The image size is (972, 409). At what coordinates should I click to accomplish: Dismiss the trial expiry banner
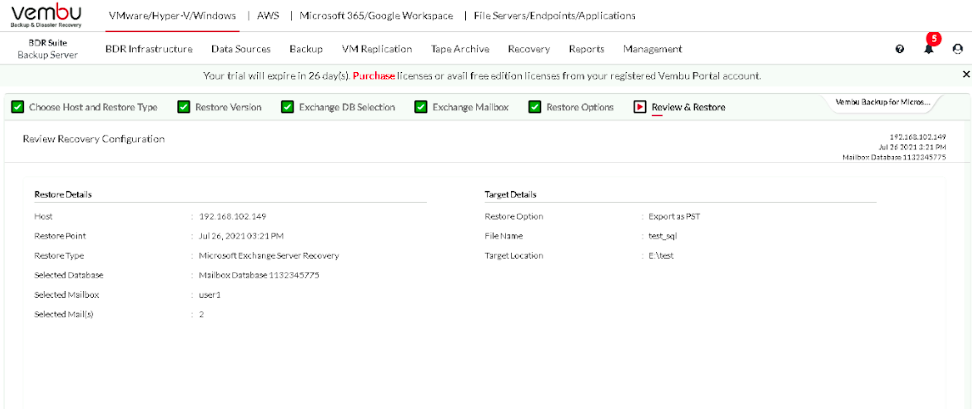pos(966,74)
